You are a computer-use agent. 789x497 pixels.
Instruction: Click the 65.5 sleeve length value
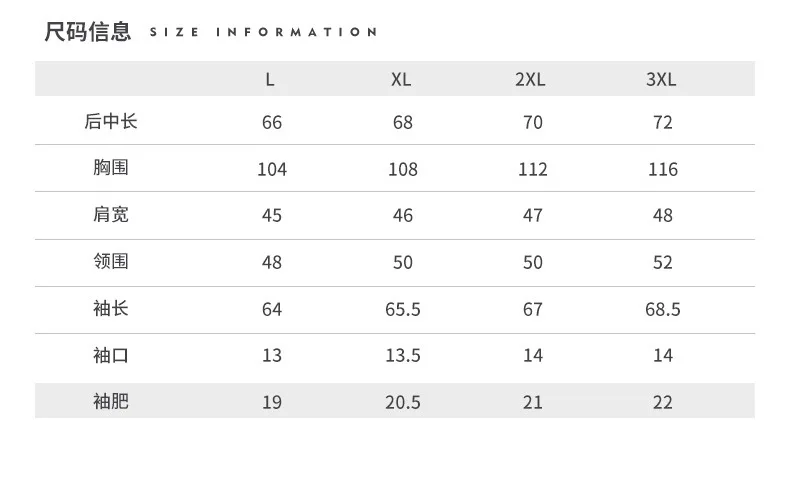(x=403, y=309)
